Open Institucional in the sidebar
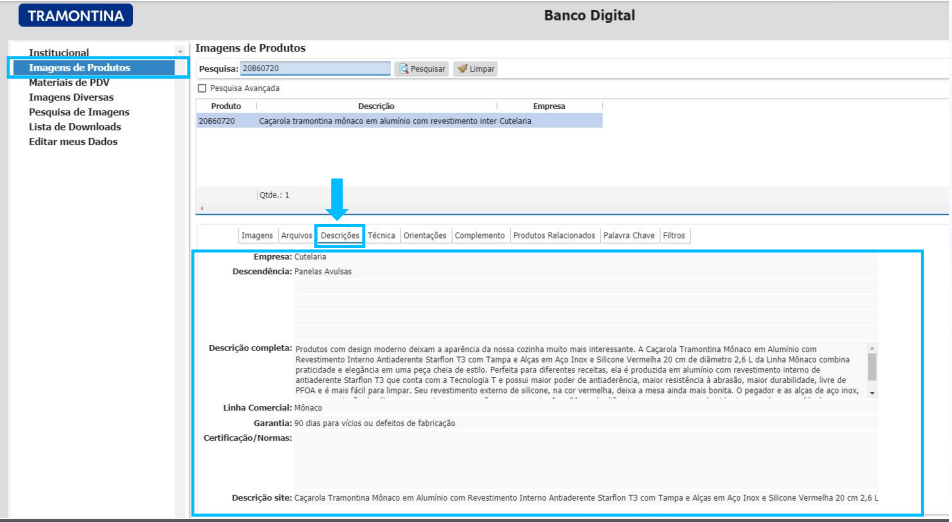 click(59, 53)
